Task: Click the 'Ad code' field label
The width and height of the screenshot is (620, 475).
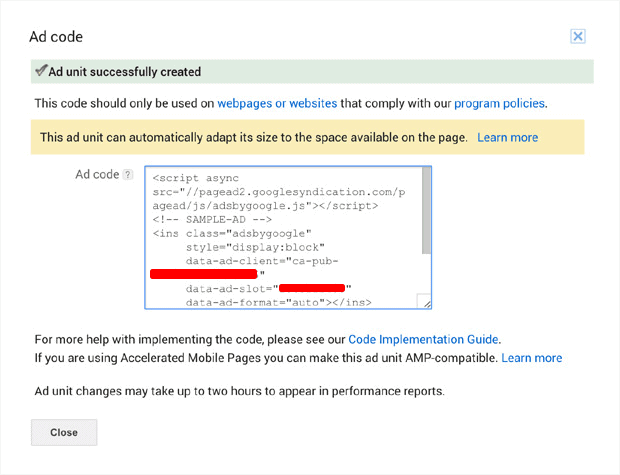Action: 97,174
